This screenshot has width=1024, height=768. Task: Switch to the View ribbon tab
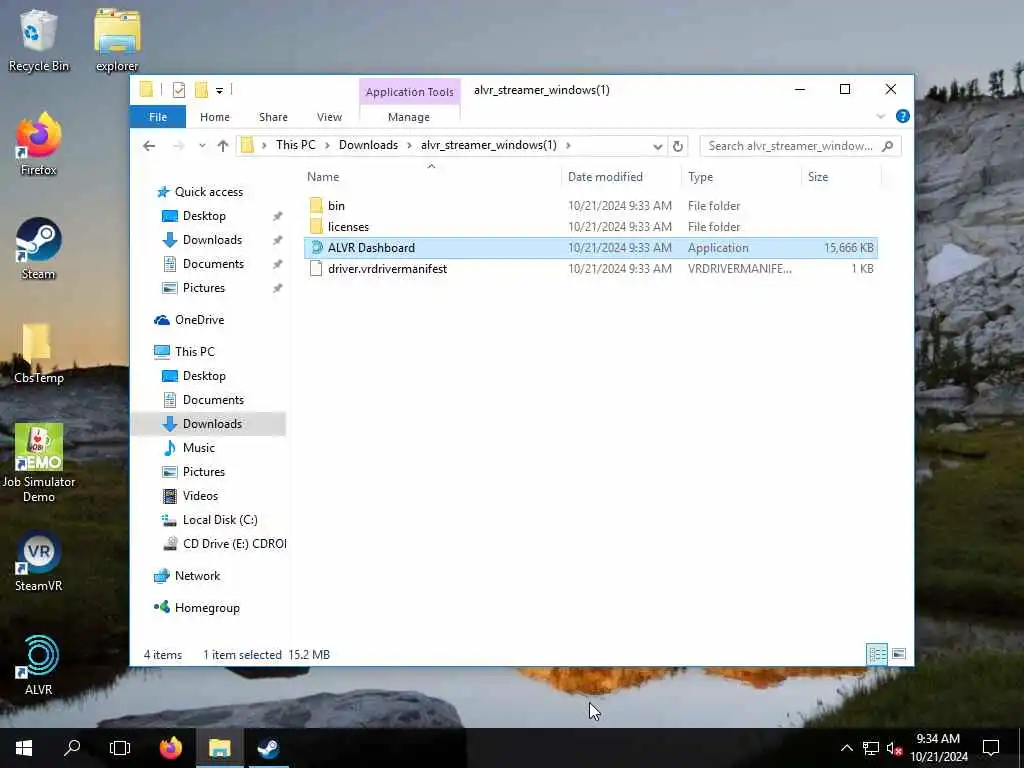pos(329,117)
